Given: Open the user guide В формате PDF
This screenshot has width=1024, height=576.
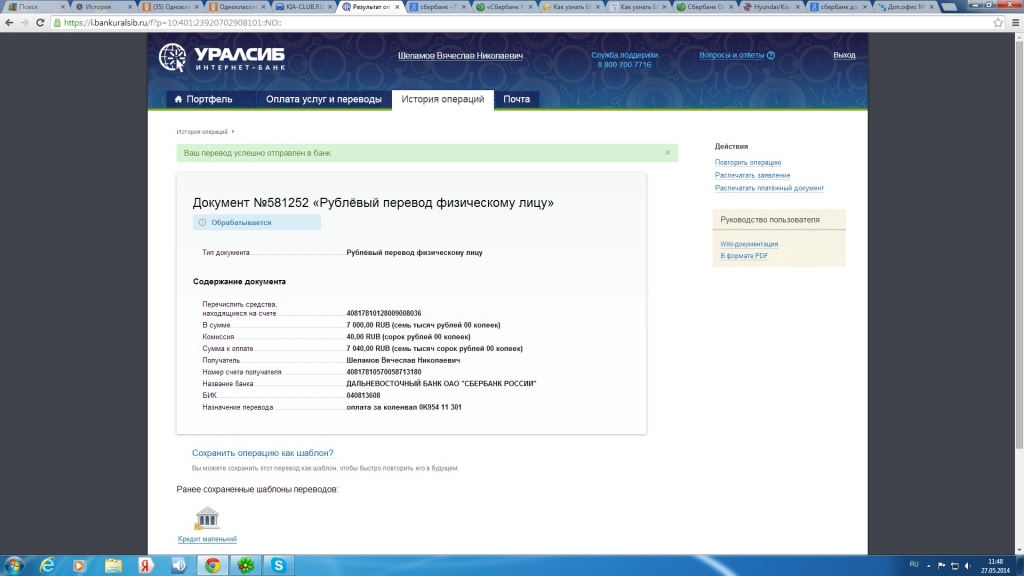Looking at the screenshot, I should (x=744, y=256).
